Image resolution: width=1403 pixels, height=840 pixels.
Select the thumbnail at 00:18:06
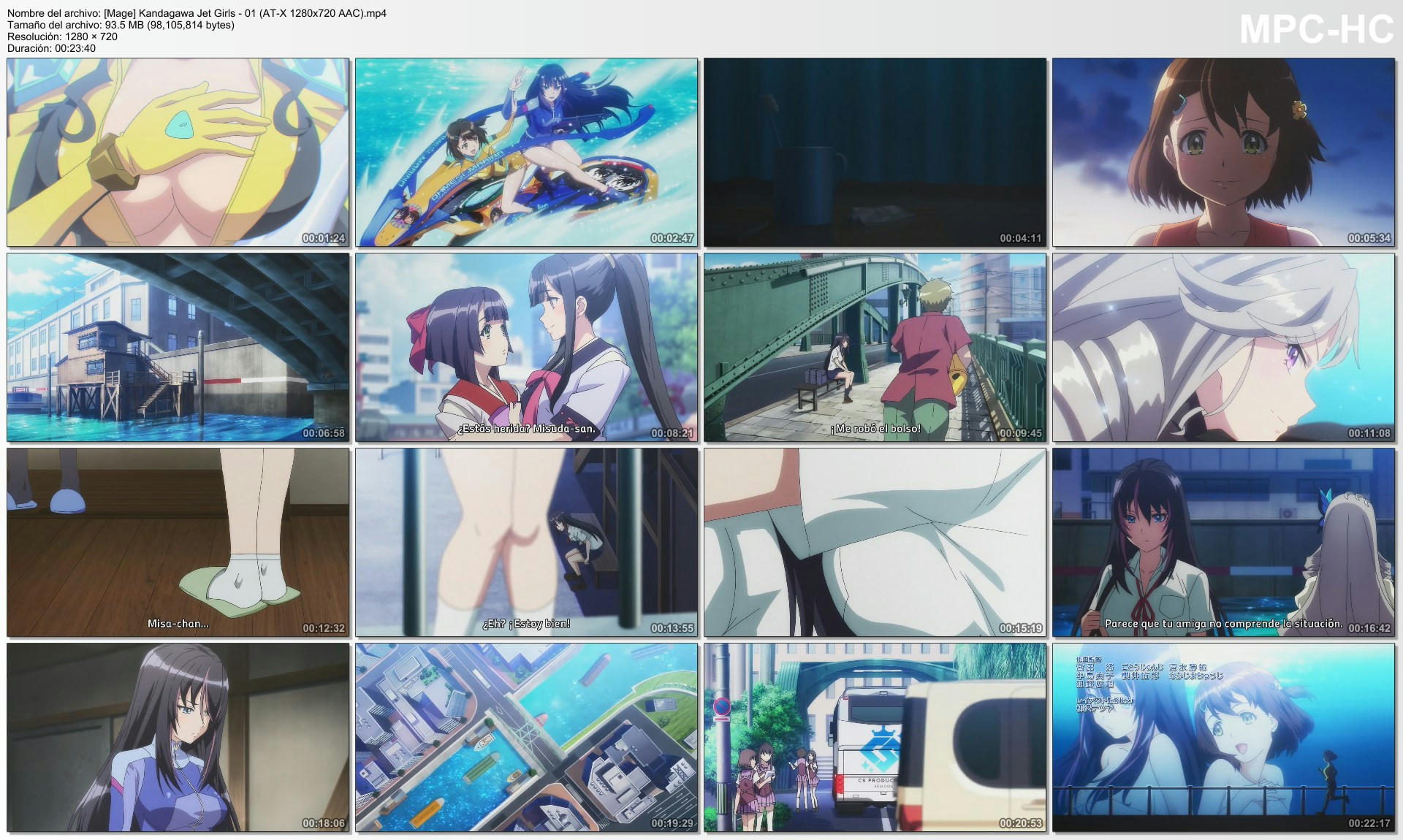point(178,738)
